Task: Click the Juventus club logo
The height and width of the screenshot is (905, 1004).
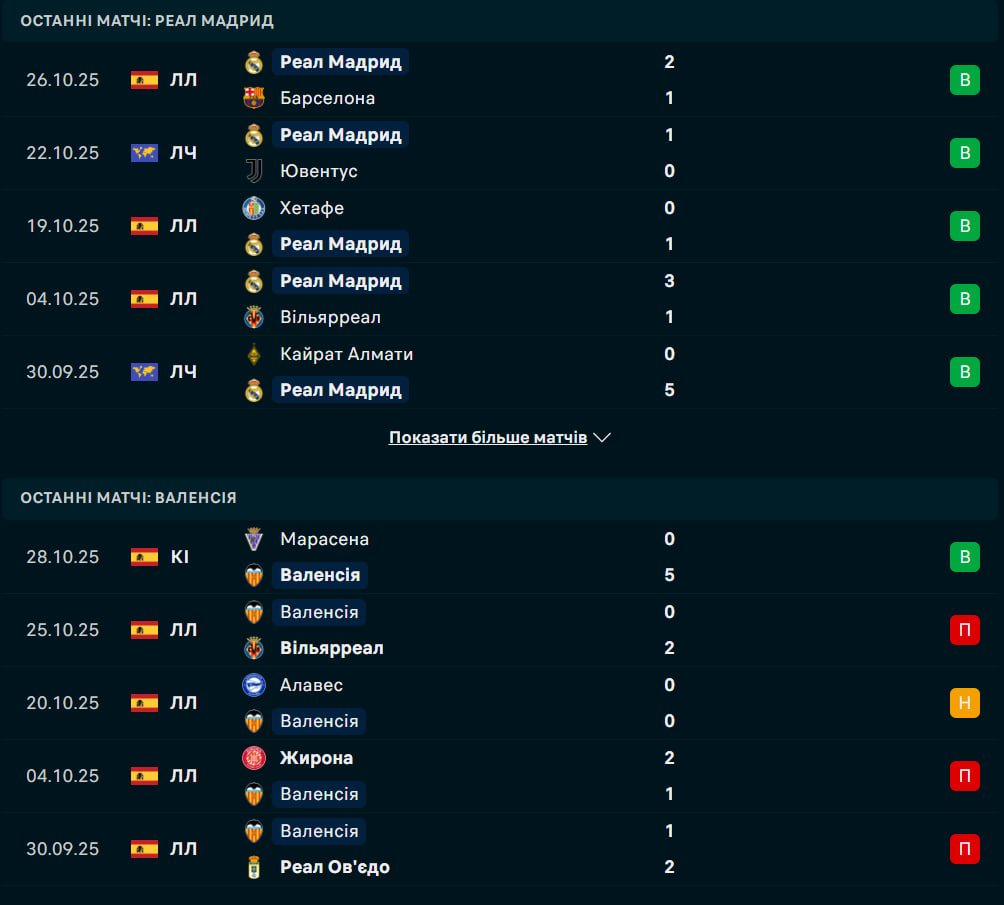Action: [x=254, y=171]
